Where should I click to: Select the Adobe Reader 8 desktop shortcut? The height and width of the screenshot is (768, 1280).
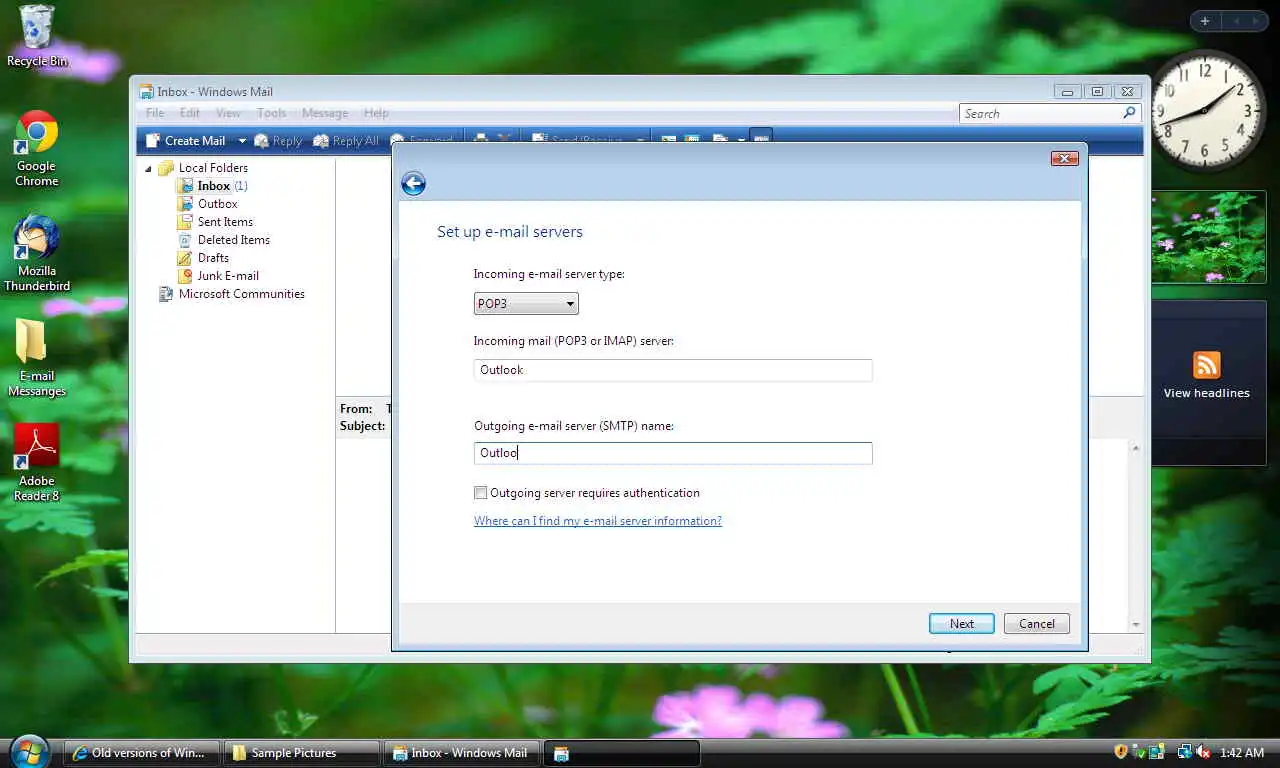pos(37,462)
